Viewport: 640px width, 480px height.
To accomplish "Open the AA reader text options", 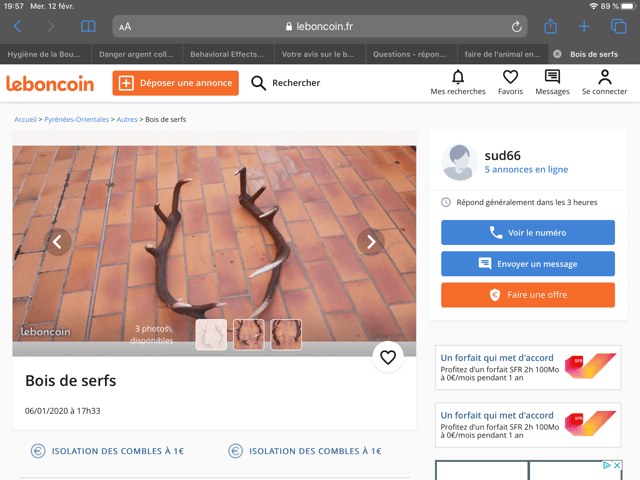I will tap(125, 27).
